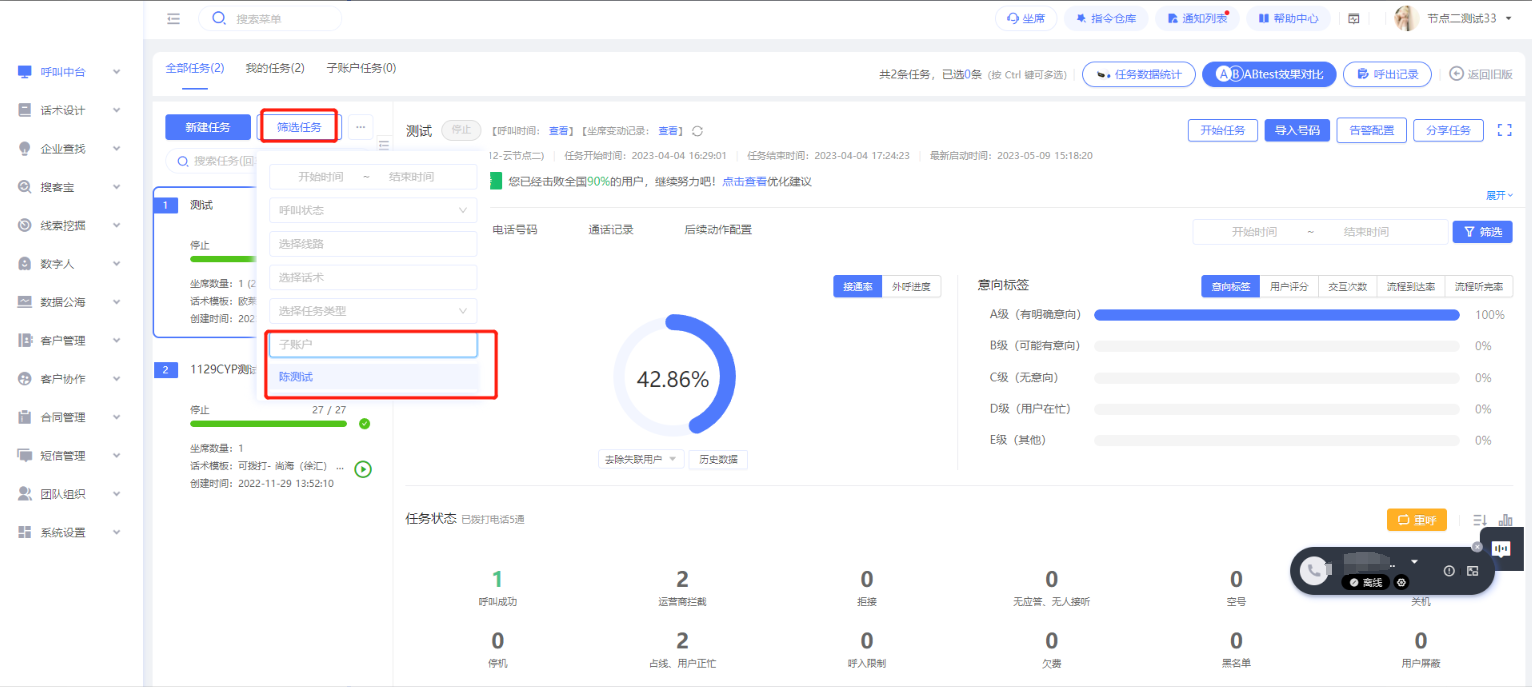This screenshot has width=1532, height=687.
Task: Select 陈测试 from the sub-account list
Action: pos(373,377)
